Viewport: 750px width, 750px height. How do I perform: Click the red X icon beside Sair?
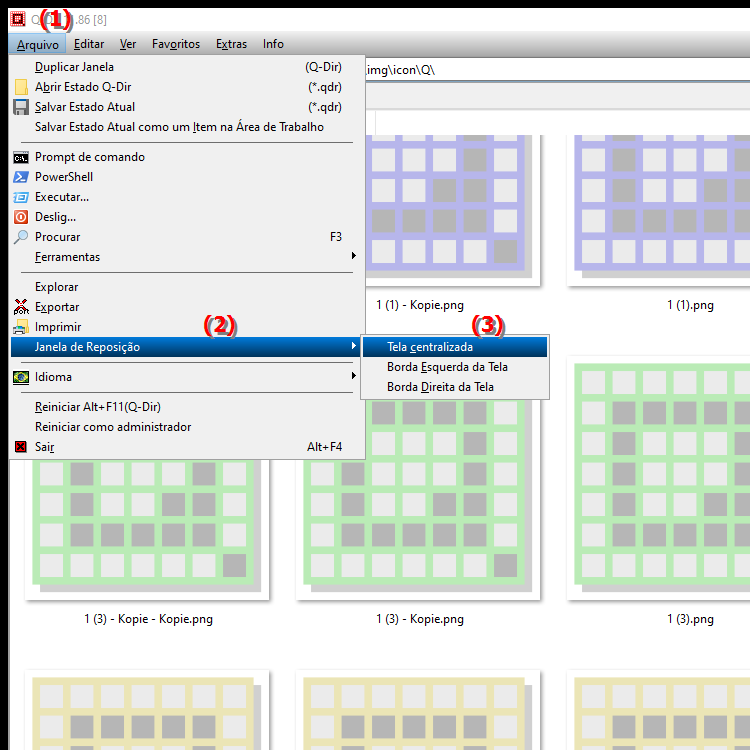pos(21,447)
